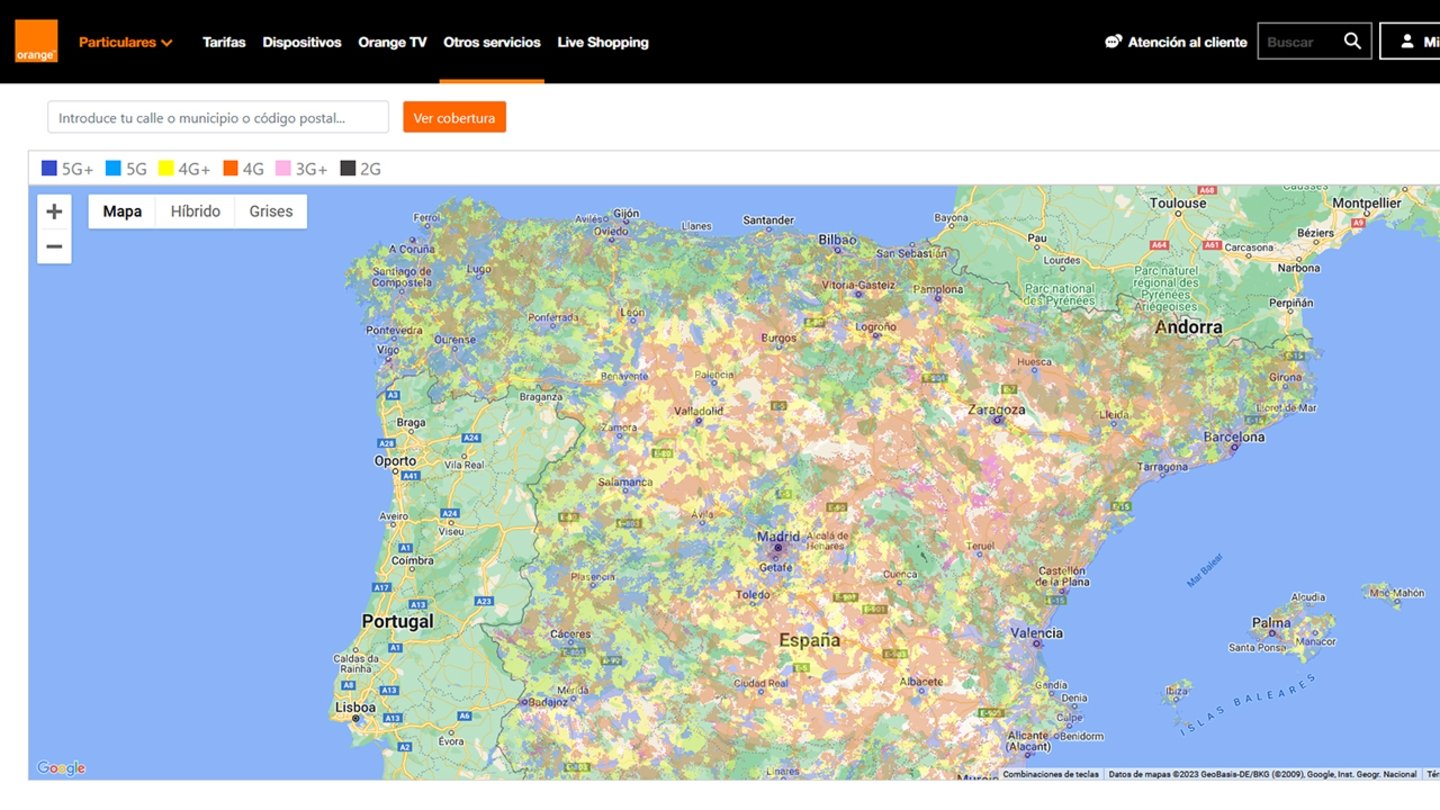Click Combinaciones de teclas link on map
Screen dimensions: 1440x810
pos(1049,774)
